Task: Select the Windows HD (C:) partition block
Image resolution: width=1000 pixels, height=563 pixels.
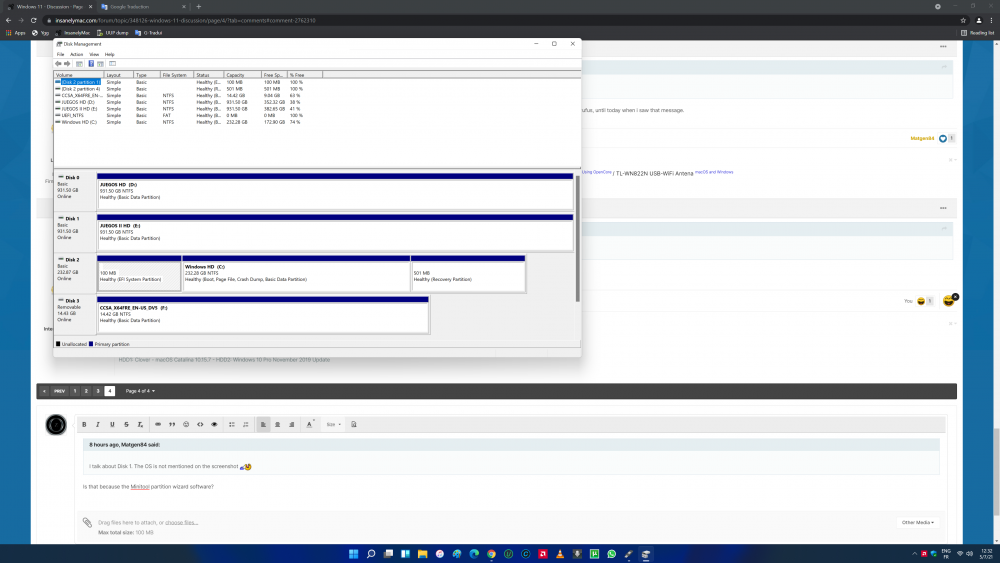Action: click(x=297, y=274)
